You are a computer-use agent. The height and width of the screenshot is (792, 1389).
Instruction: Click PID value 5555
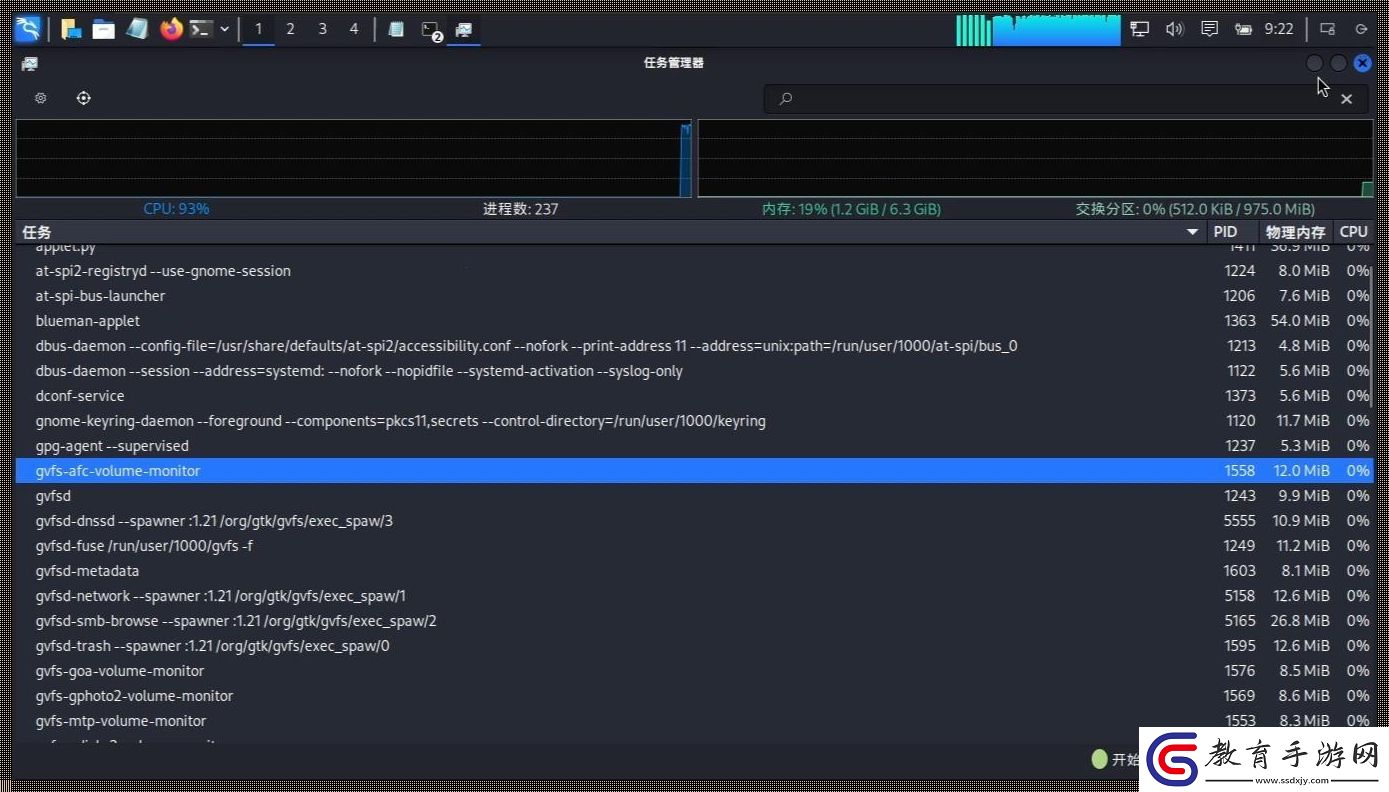point(1240,521)
